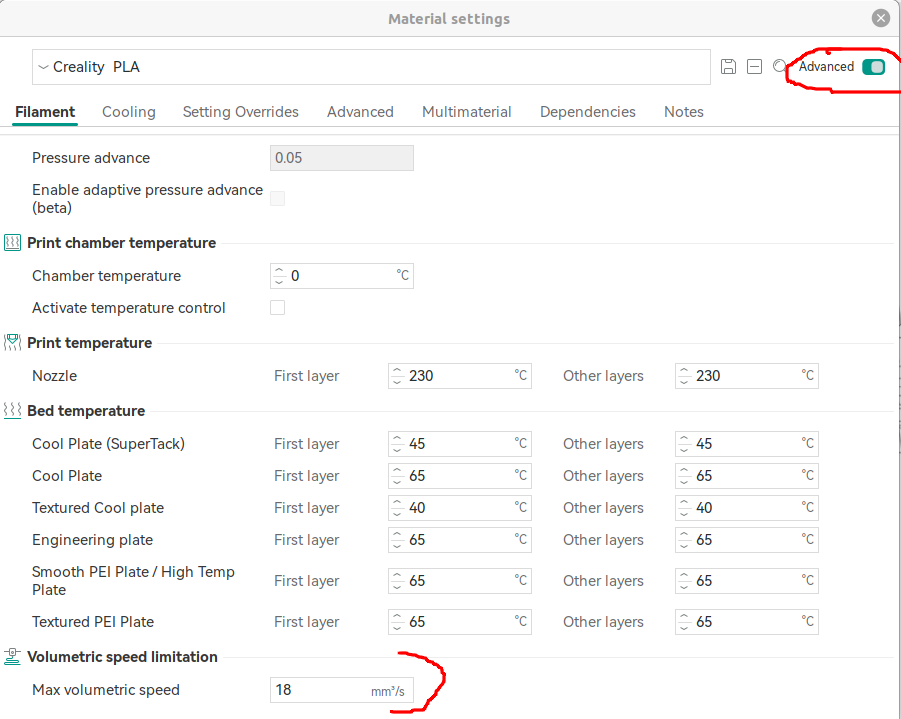Close the Material settings dialog
The height and width of the screenshot is (719, 901).
[x=880, y=18]
